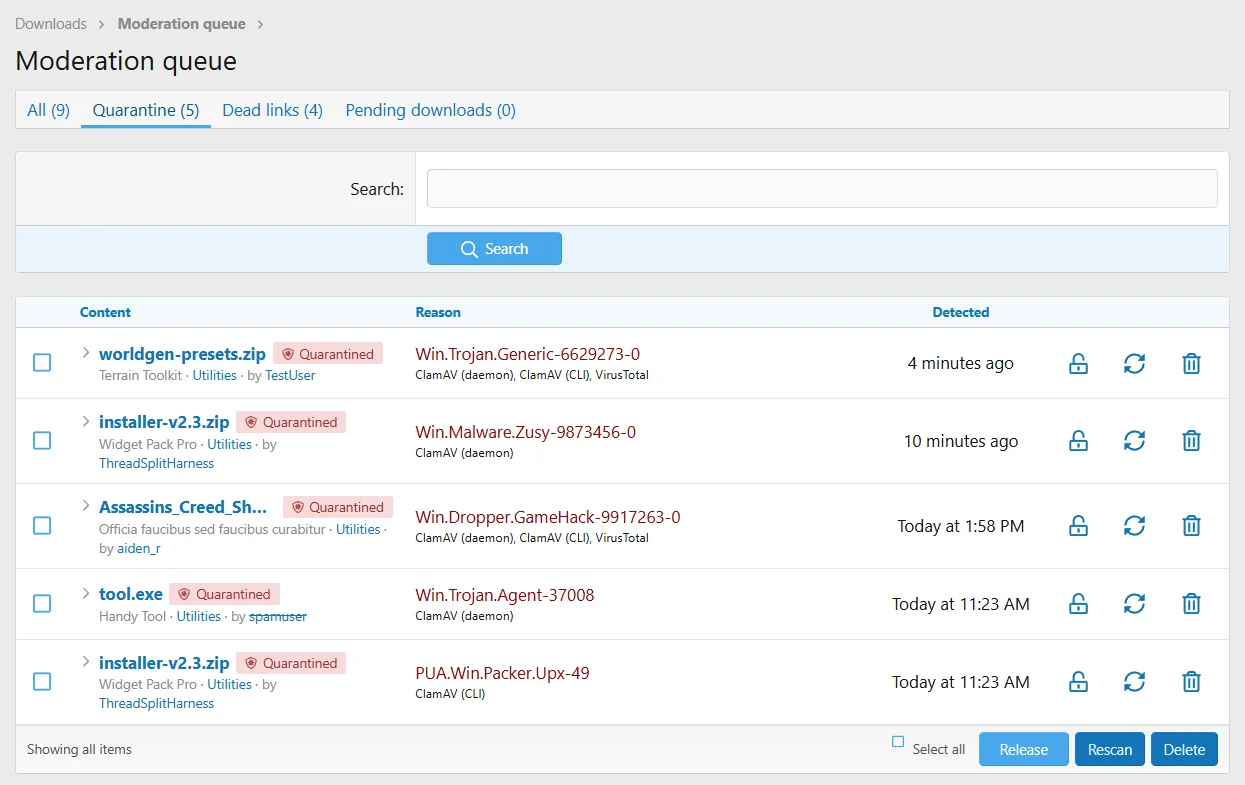Viewport: 1245px width, 785px height.
Task: Rescan tool.exe using its refresh icon
Action: (x=1134, y=604)
